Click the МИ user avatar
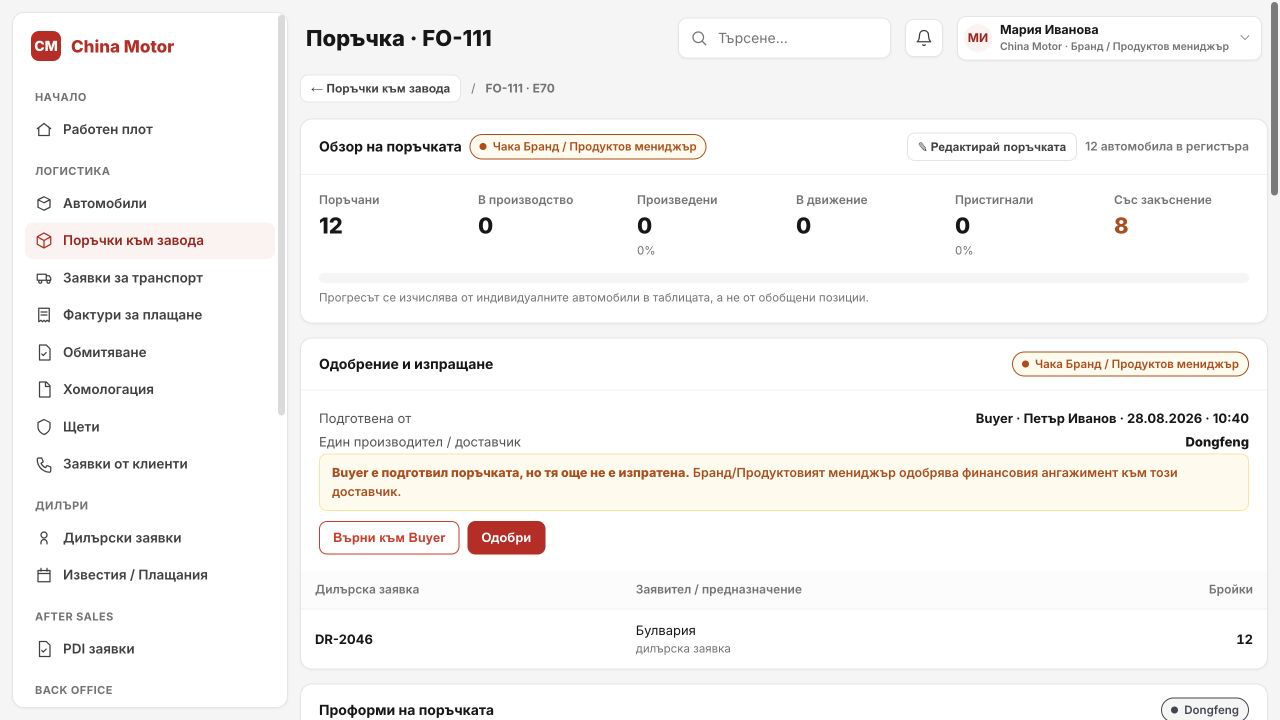 point(978,39)
